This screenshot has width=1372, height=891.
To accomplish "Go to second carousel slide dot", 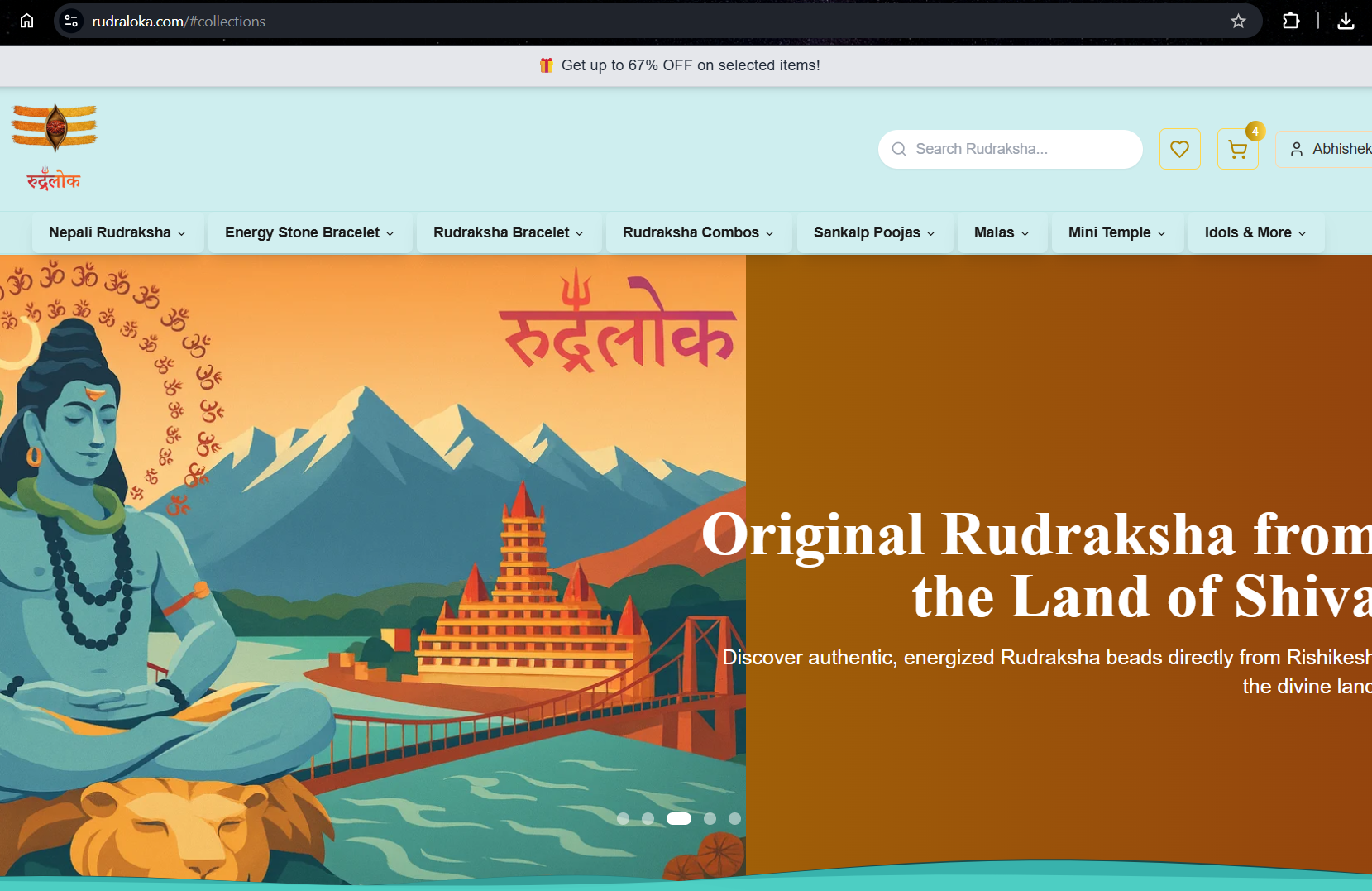I will pos(648,818).
